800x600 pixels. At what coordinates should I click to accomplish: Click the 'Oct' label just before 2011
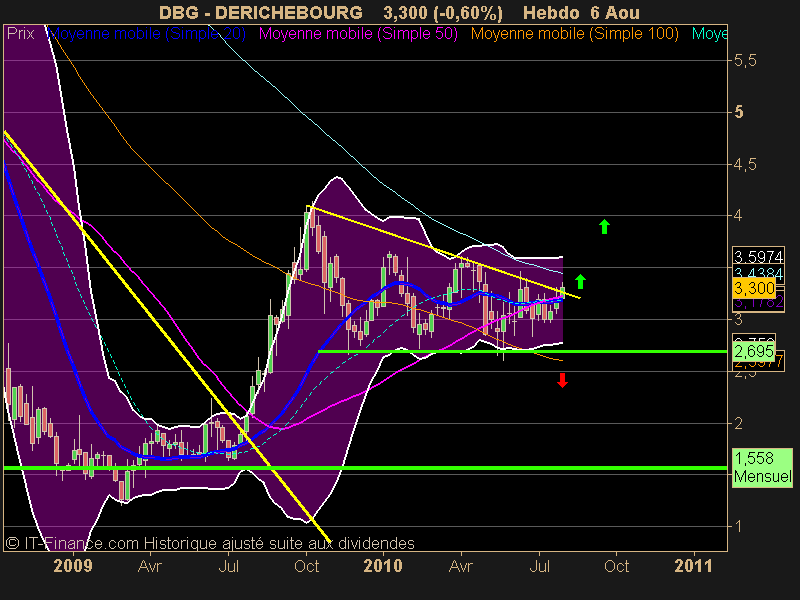616,566
